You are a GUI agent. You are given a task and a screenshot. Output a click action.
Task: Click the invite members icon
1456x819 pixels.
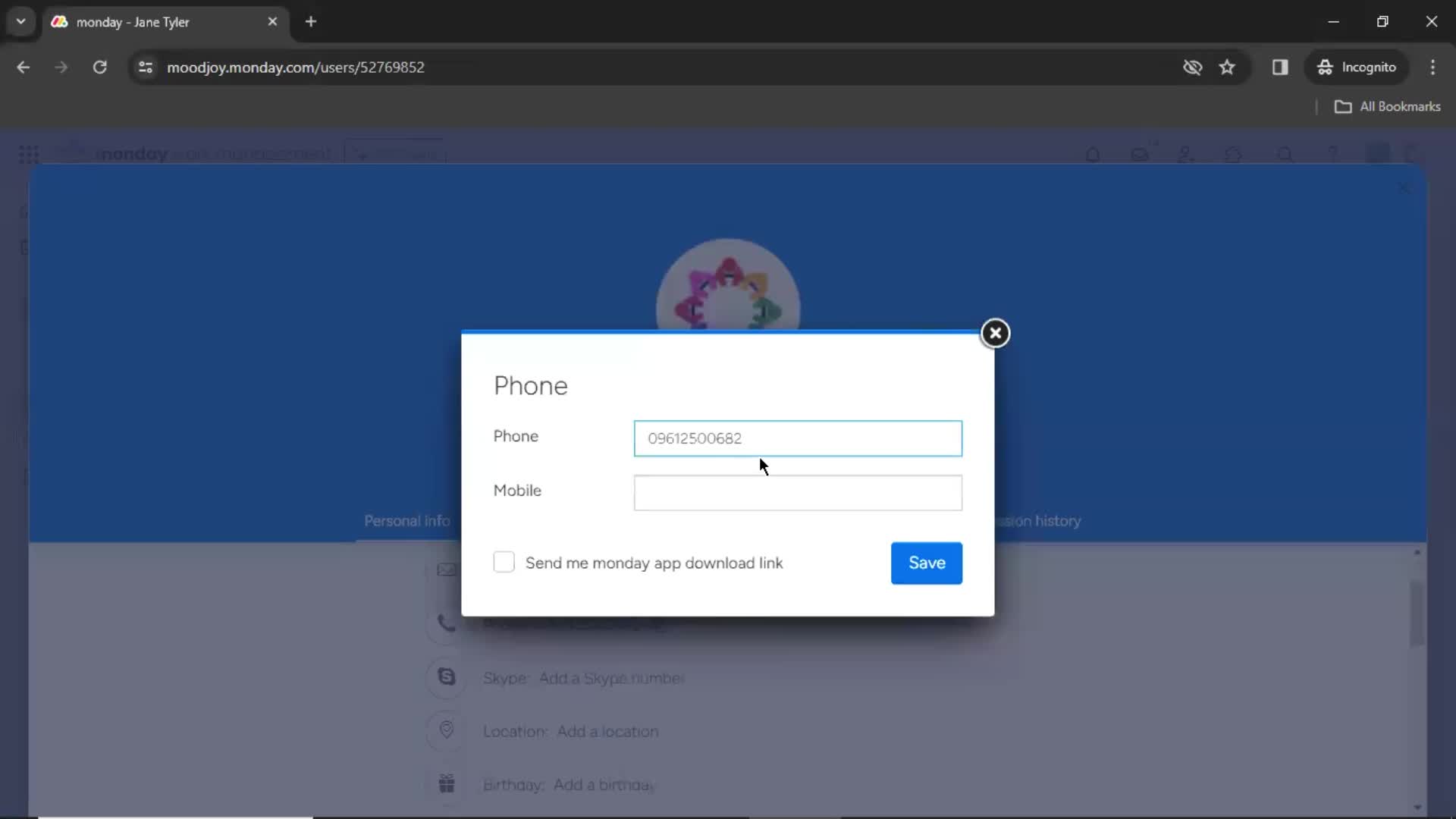tap(1189, 154)
